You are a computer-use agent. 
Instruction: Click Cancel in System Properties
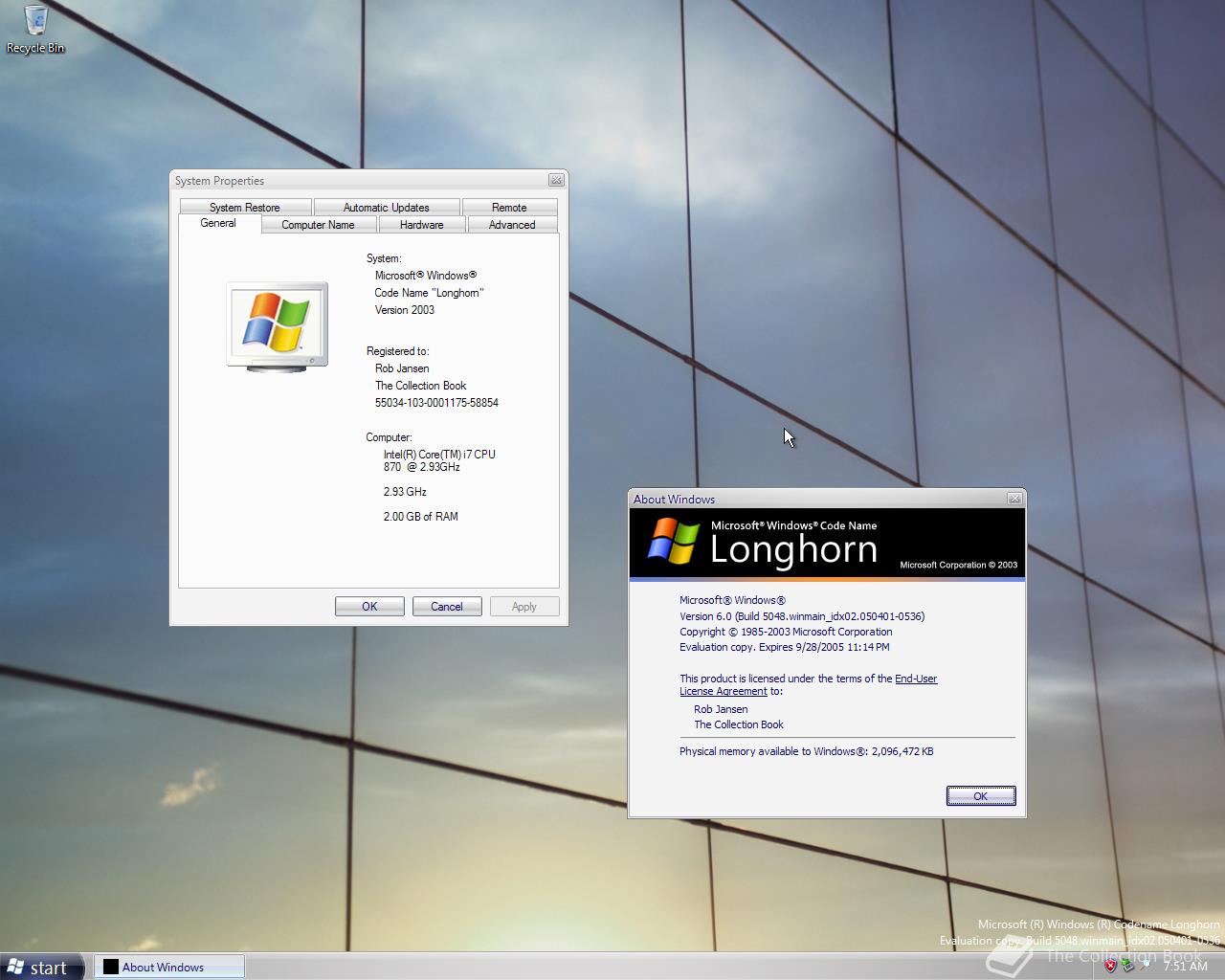point(447,607)
